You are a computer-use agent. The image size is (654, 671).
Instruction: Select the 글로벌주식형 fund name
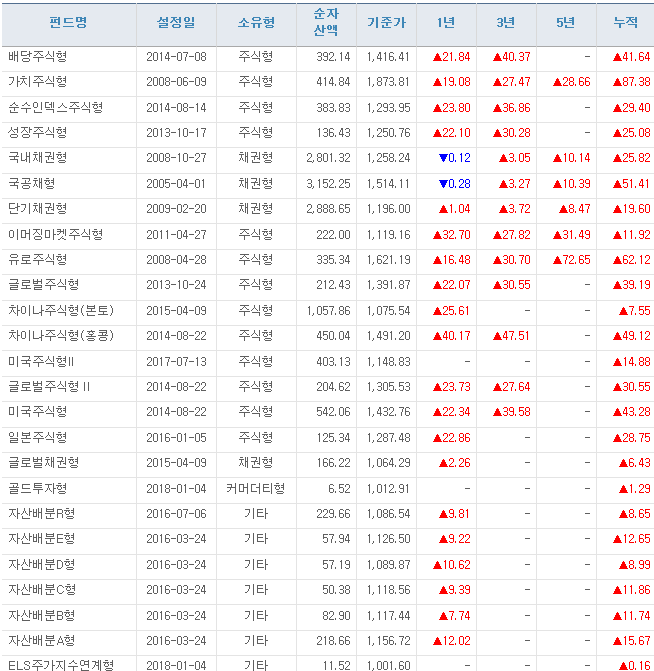click(x=44, y=285)
